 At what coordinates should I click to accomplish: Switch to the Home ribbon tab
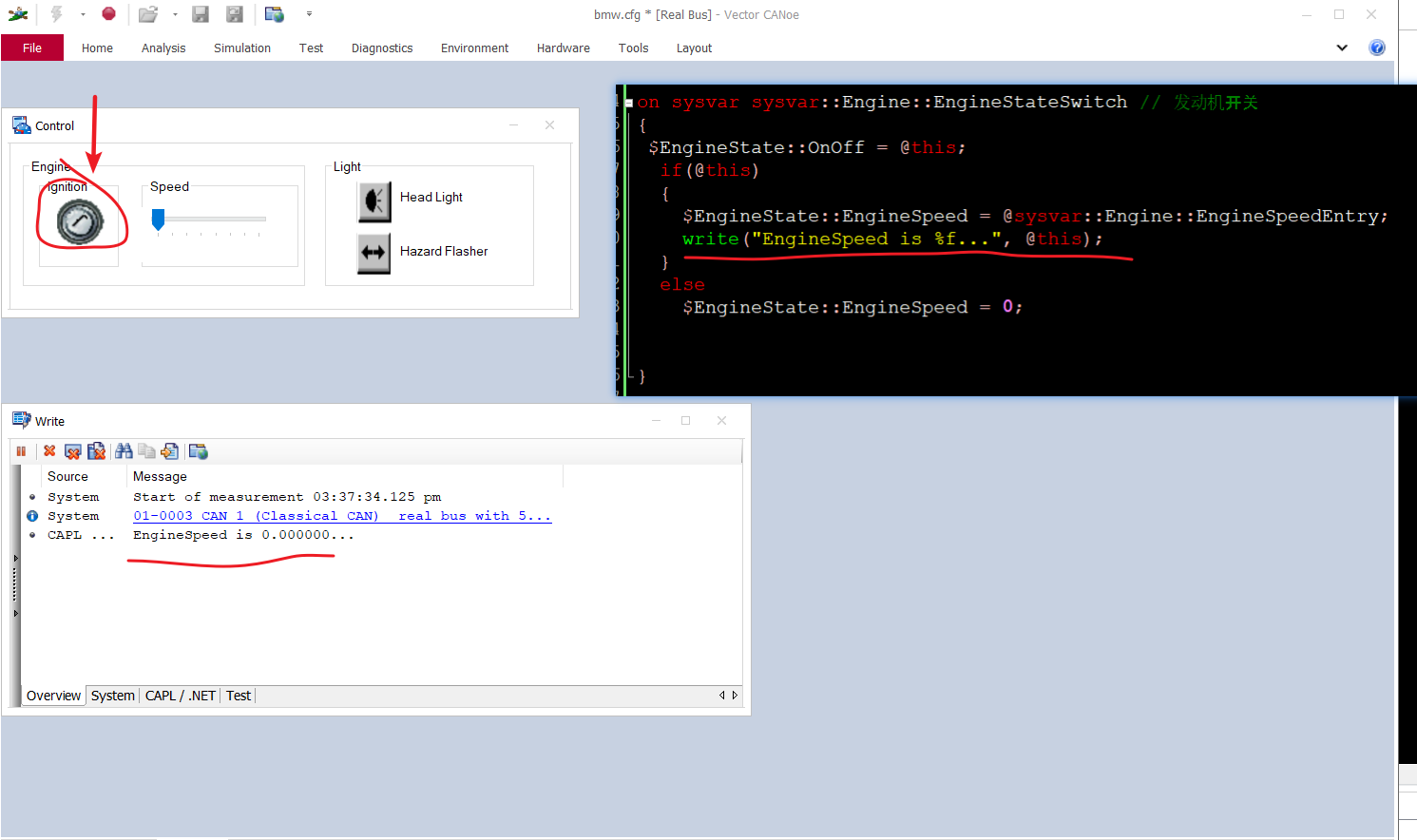point(97,48)
